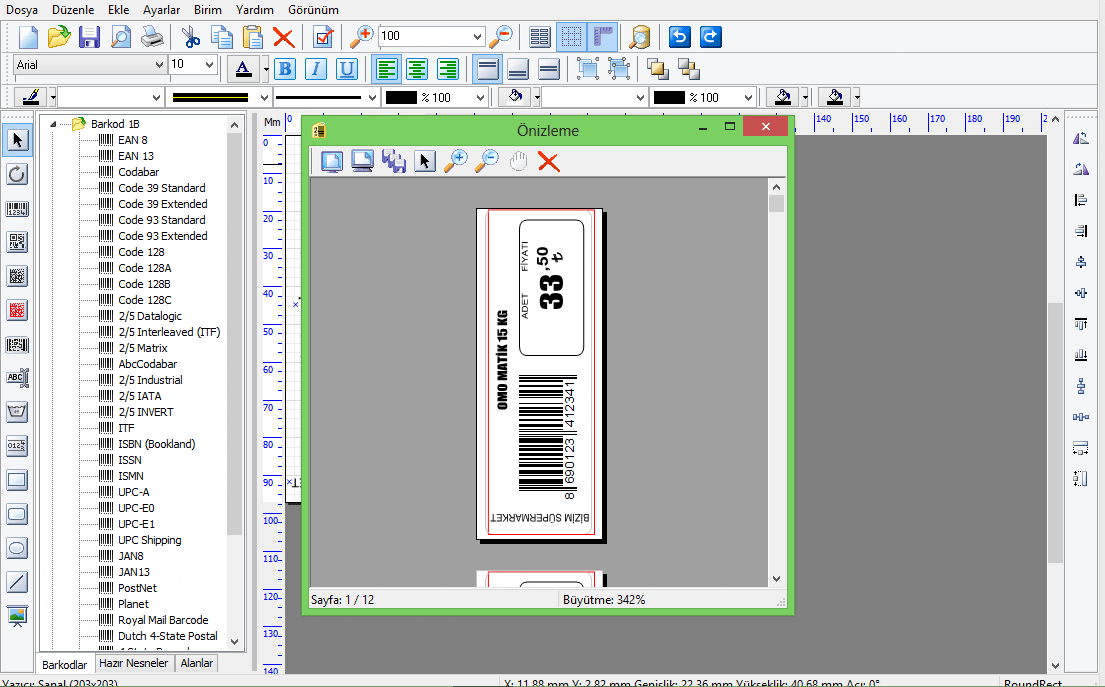Image resolution: width=1105 pixels, height=687 pixels.
Task: Paste from clipboard icon
Action: click(x=252, y=37)
